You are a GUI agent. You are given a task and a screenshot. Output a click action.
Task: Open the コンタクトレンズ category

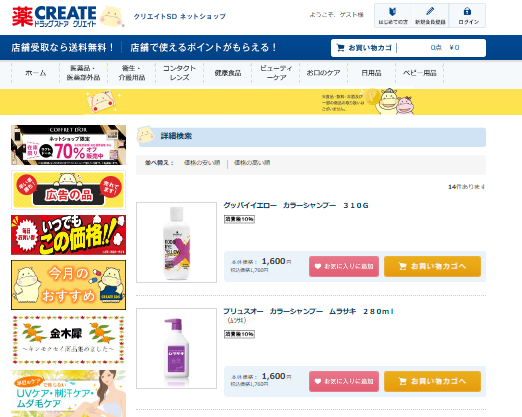[179, 73]
